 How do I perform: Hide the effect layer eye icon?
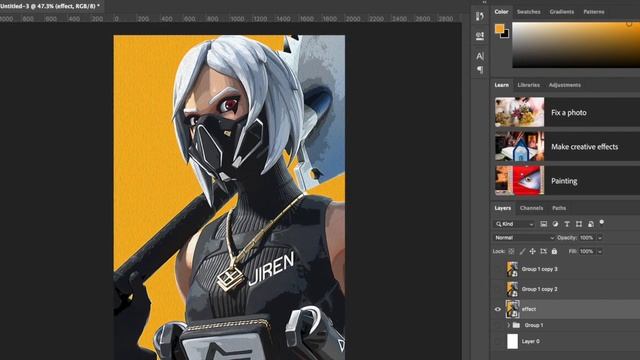click(x=498, y=309)
